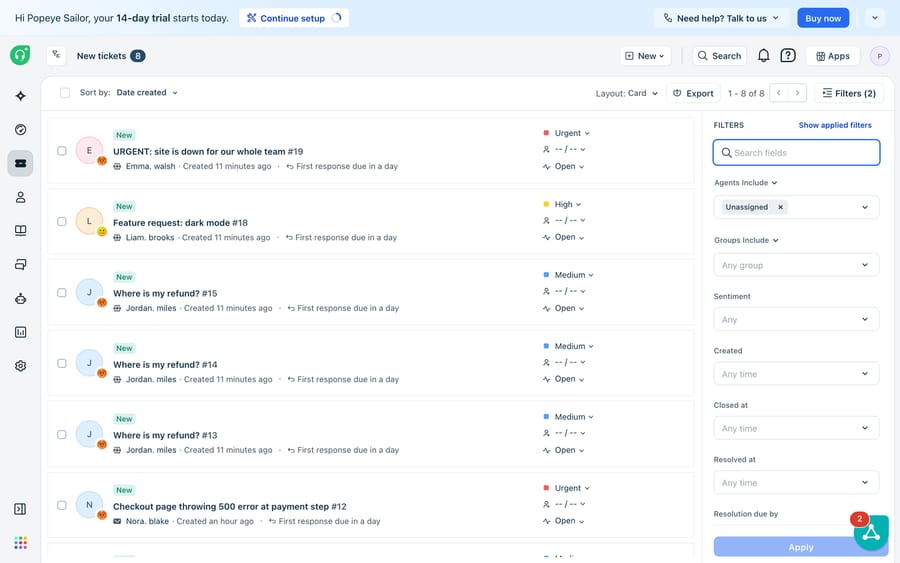Viewport: 900px width, 563px height.
Task: Open the Admin gear icon in sidebar
Action: point(21,366)
